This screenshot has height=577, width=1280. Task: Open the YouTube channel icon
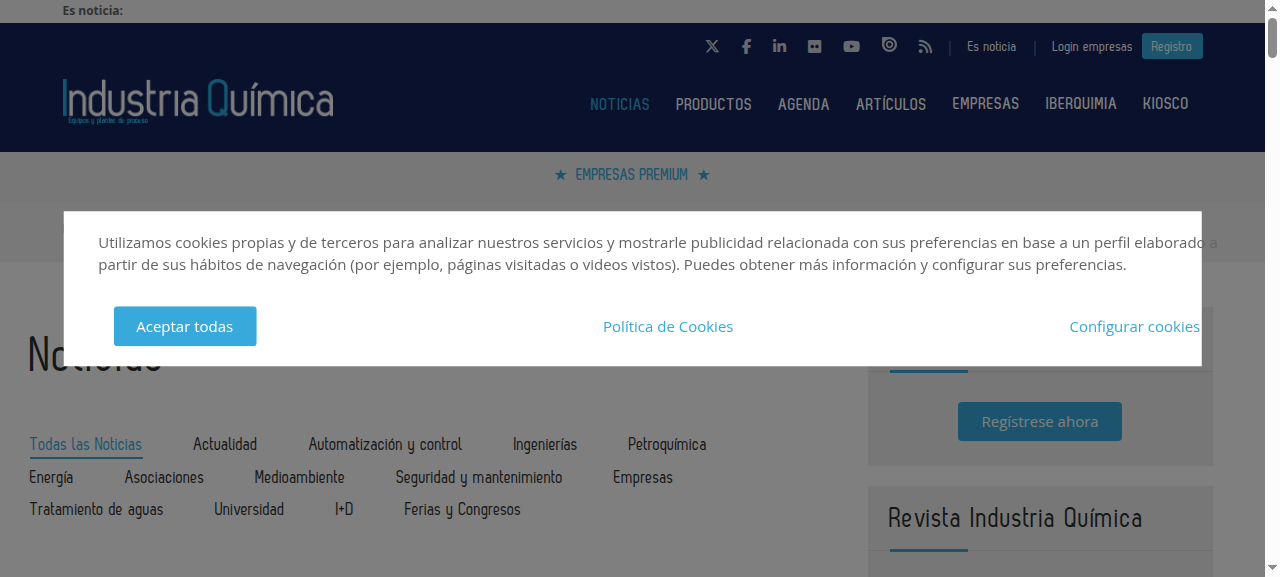pyautogui.click(x=851, y=47)
